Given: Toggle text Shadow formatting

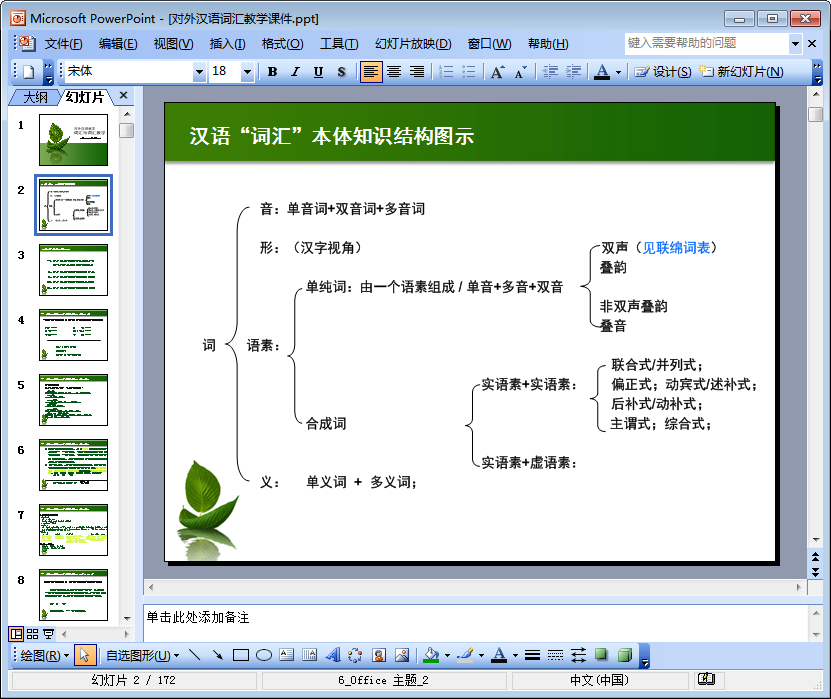Looking at the screenshot, I should [341, 72].
